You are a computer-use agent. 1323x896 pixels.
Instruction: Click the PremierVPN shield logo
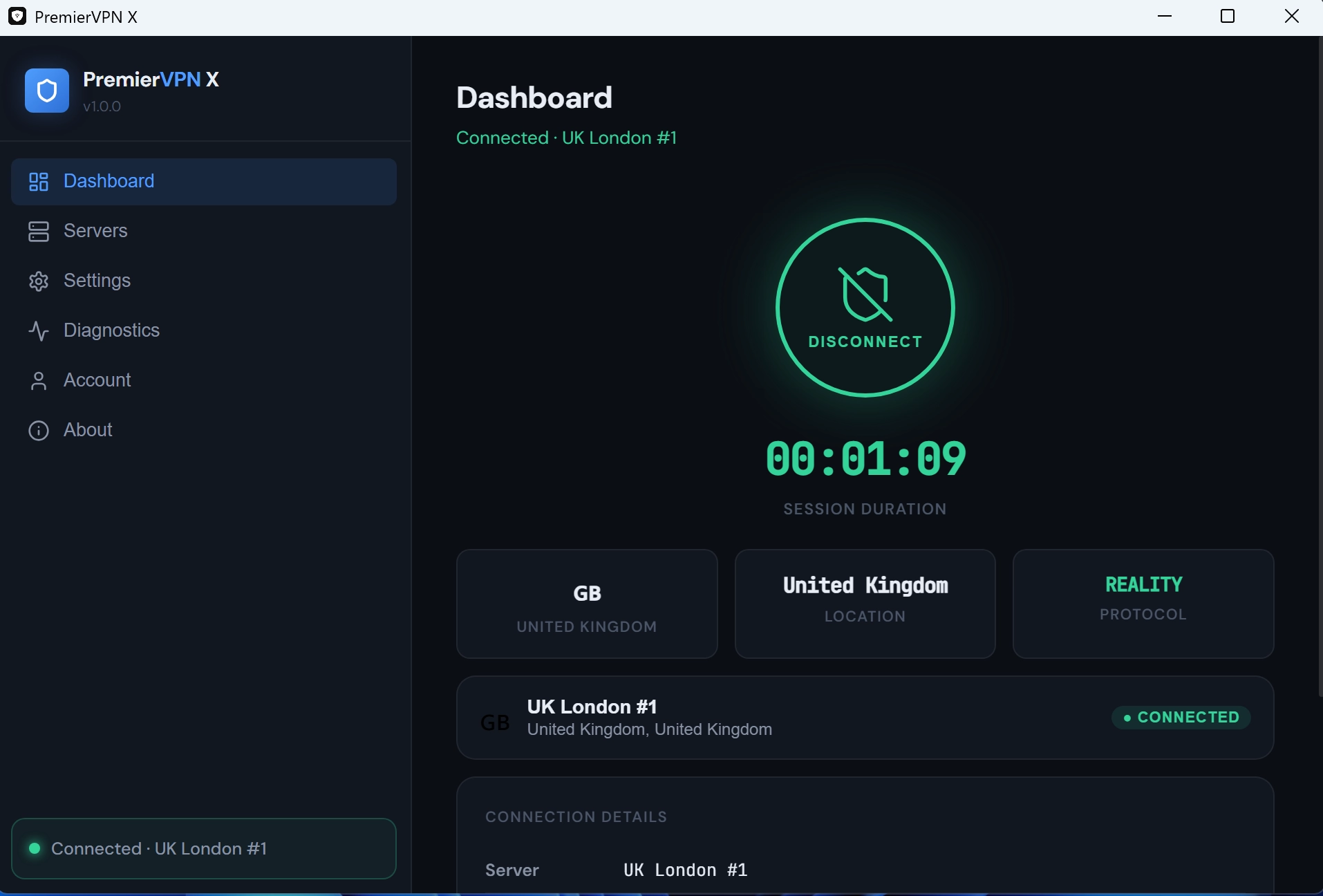click(x=46, y=90)
